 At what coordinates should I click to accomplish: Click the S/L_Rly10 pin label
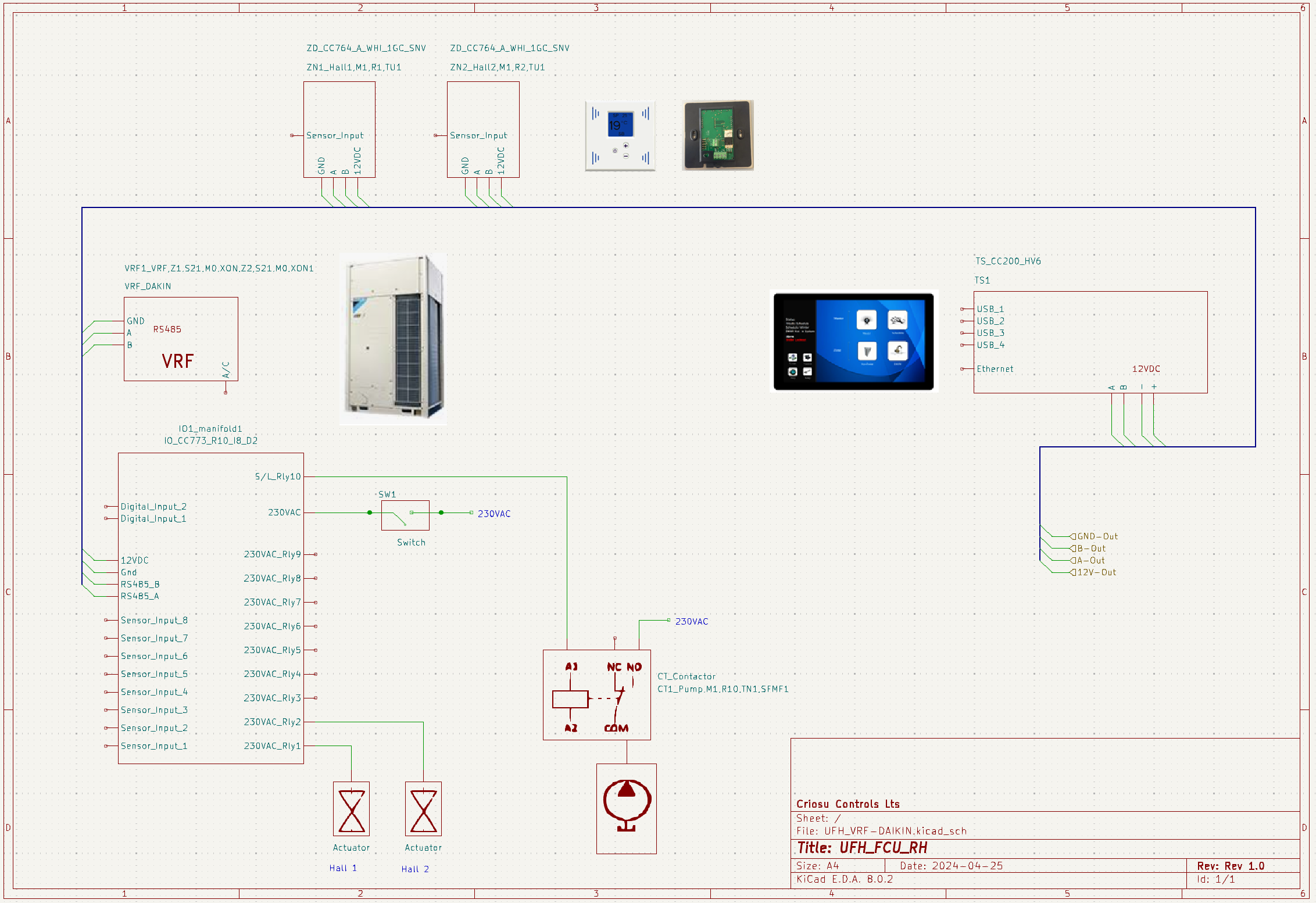(278, 476)
